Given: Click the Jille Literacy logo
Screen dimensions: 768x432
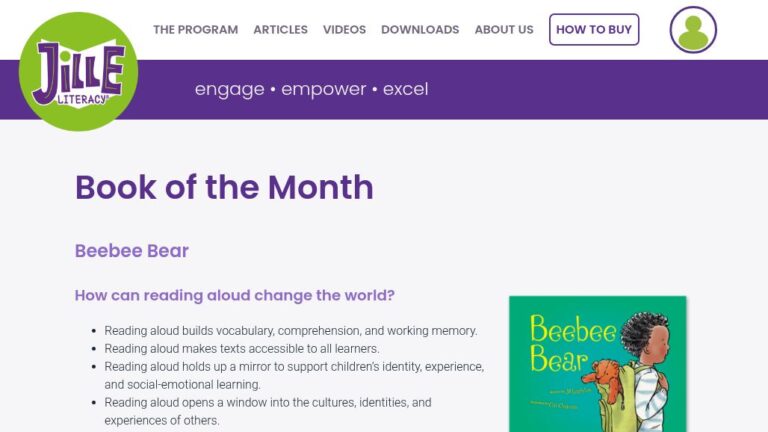Looking at the screenshot, I should (x=78, y=71).
